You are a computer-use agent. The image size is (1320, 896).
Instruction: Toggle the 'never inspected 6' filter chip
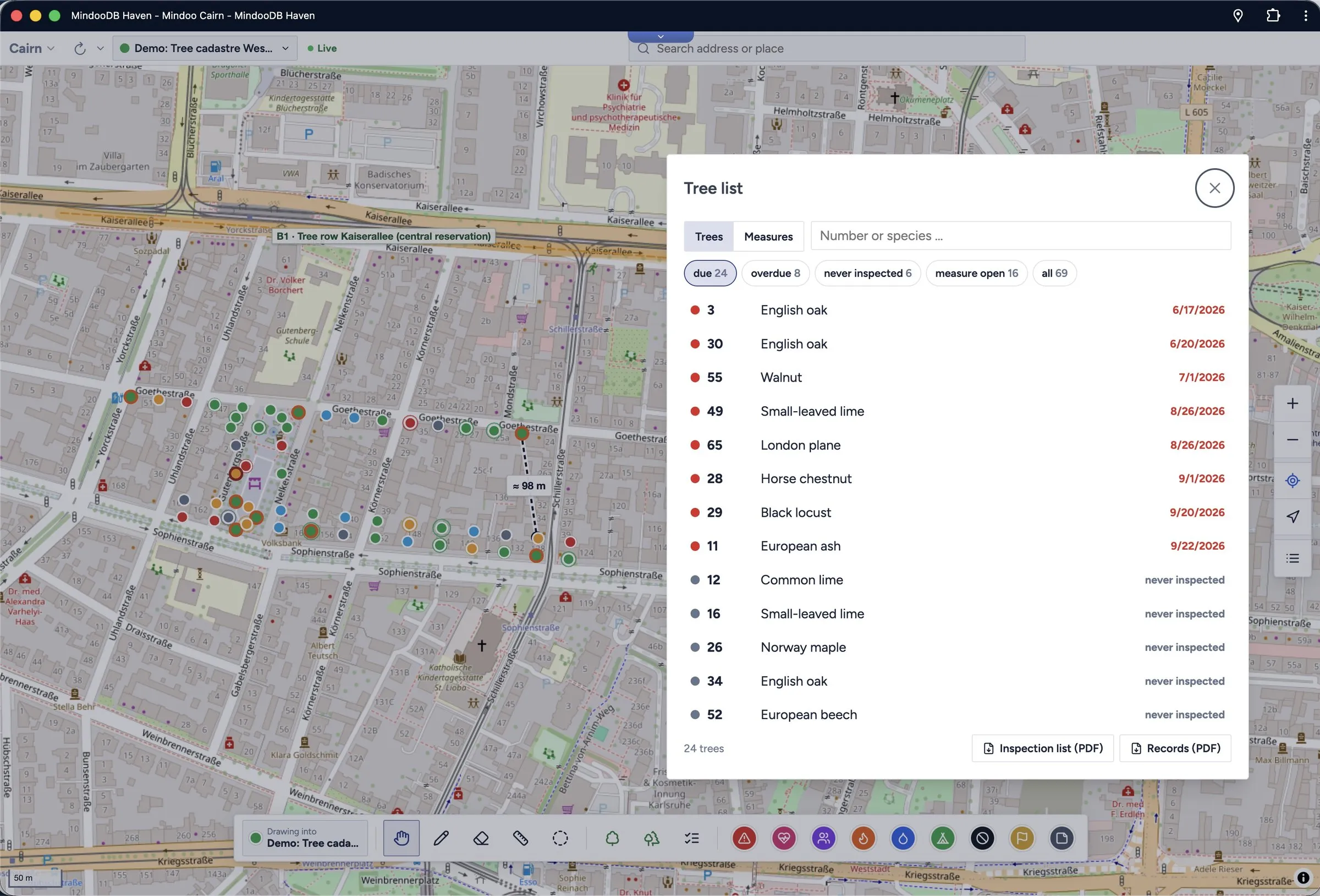click(867, 273)
